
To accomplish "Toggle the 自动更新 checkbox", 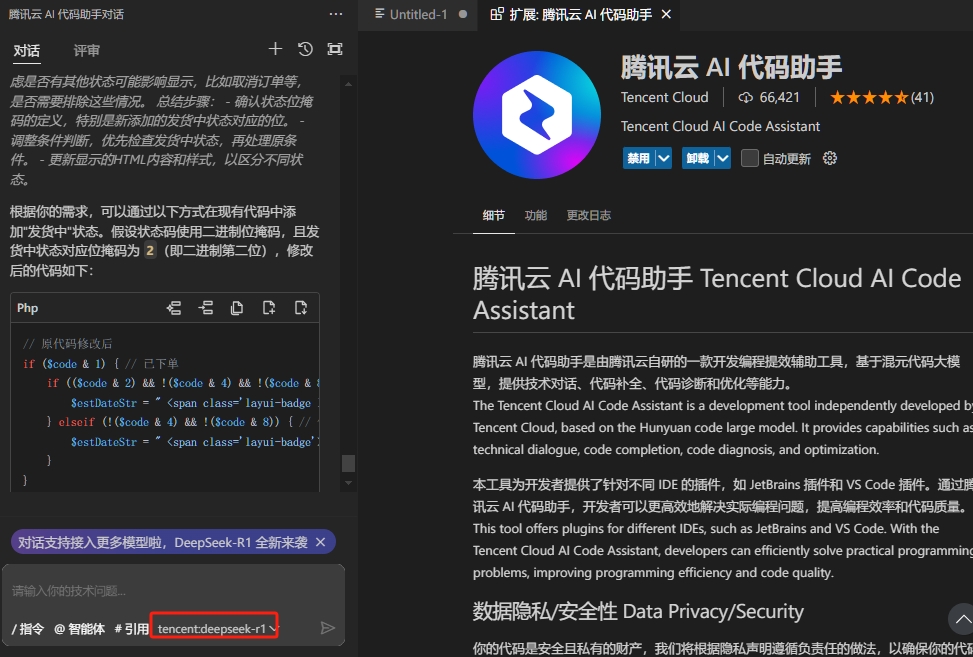I will click(x=750, y=158).
